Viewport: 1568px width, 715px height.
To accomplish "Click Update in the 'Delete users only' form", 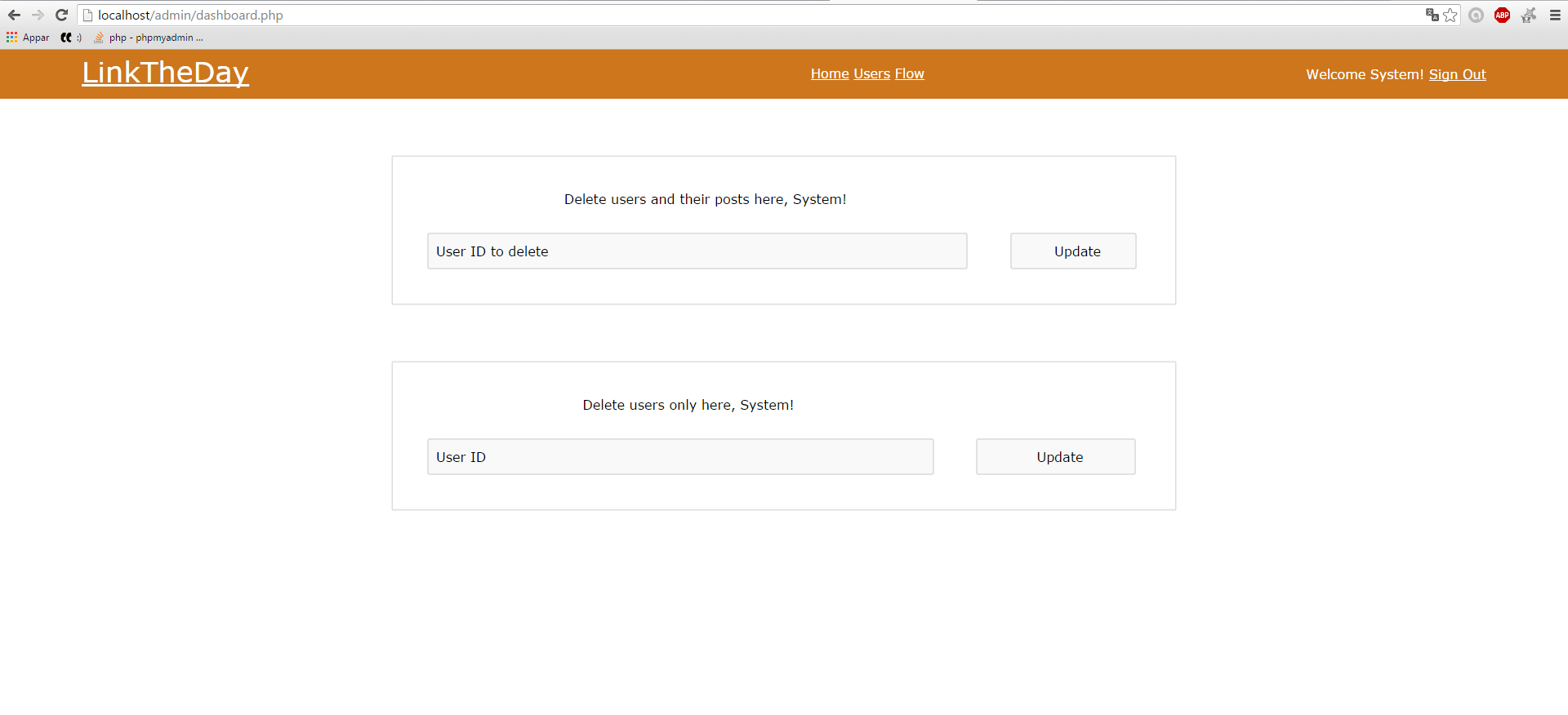I will coord(1055,457).
